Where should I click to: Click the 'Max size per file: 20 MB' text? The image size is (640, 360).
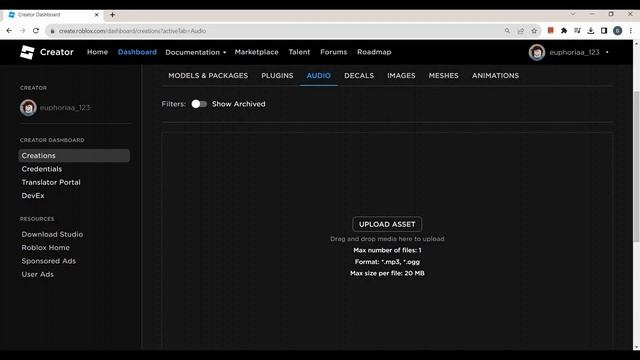(x=387, y=273)
